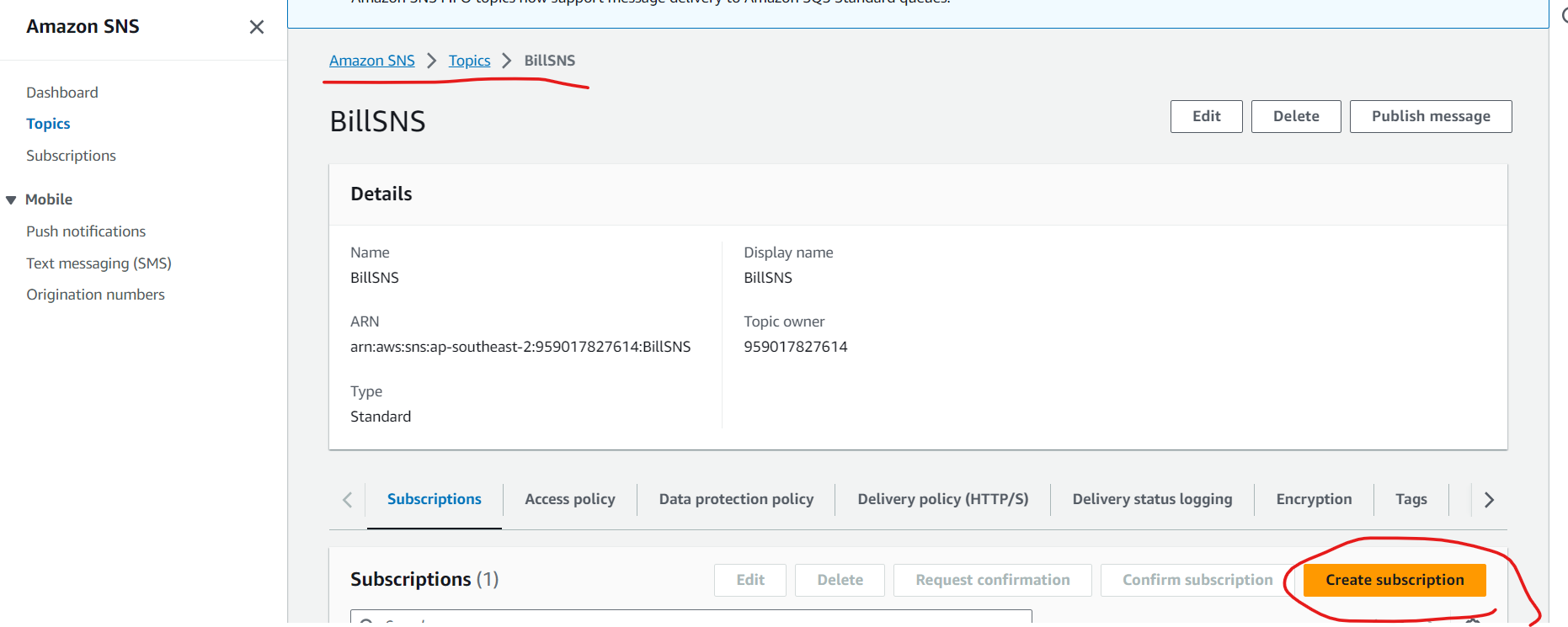Open the Data protection policy tab
The height and width of the screenshot is (627, 1568).
[736, 499]
